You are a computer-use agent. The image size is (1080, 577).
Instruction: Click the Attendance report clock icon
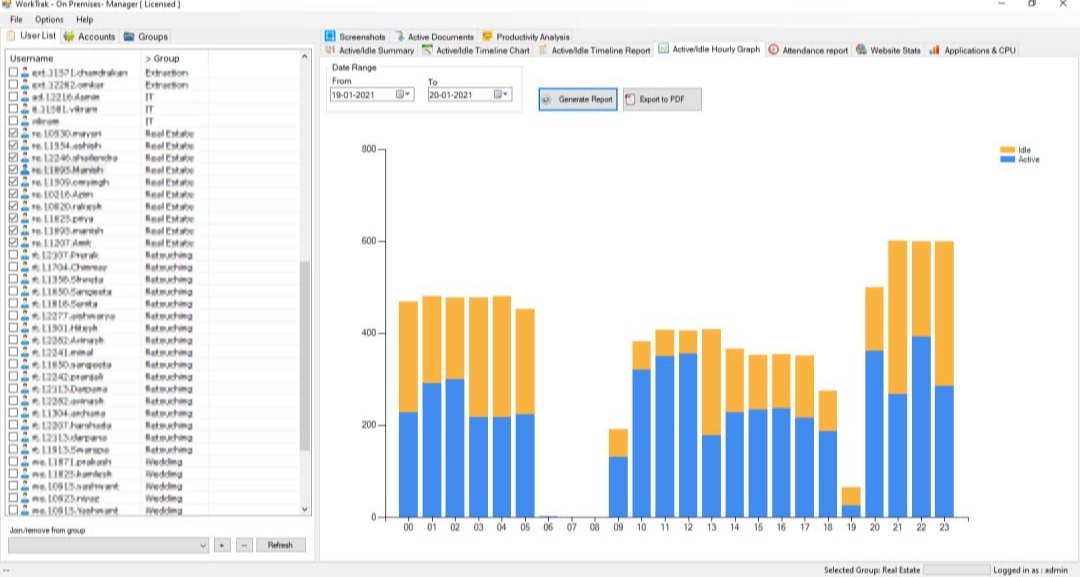[x=773, y=50]
